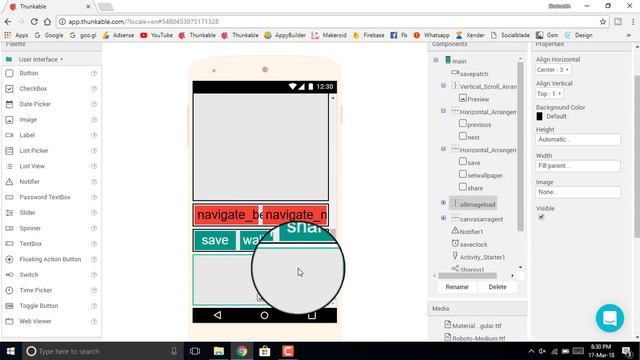
Task: Select the Image palette component
Action: (x=28, y=120)
